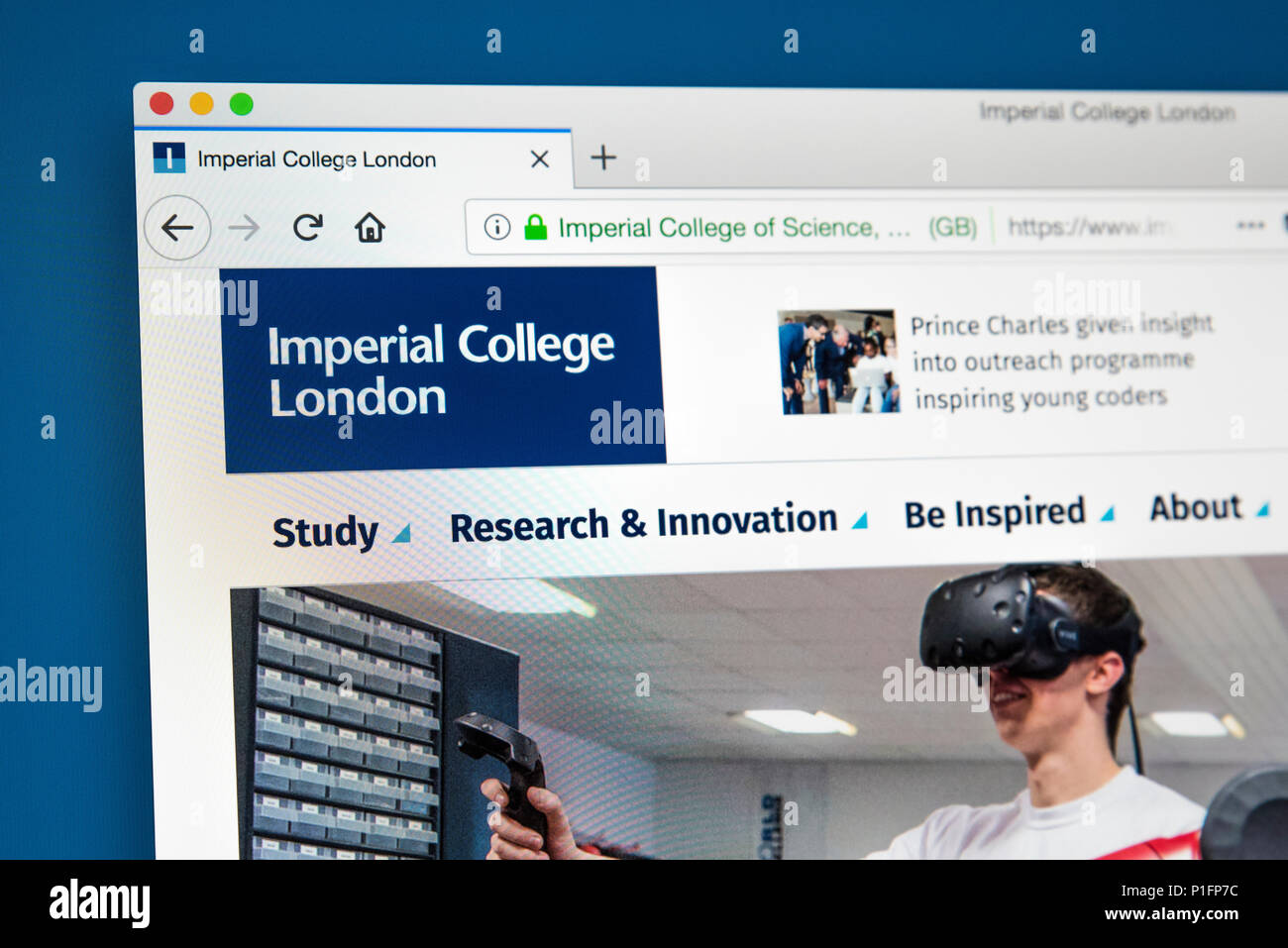Screen dimensions: 1288x948
Task: Open a new tab with the plus icon
Action: coord(603,157)
